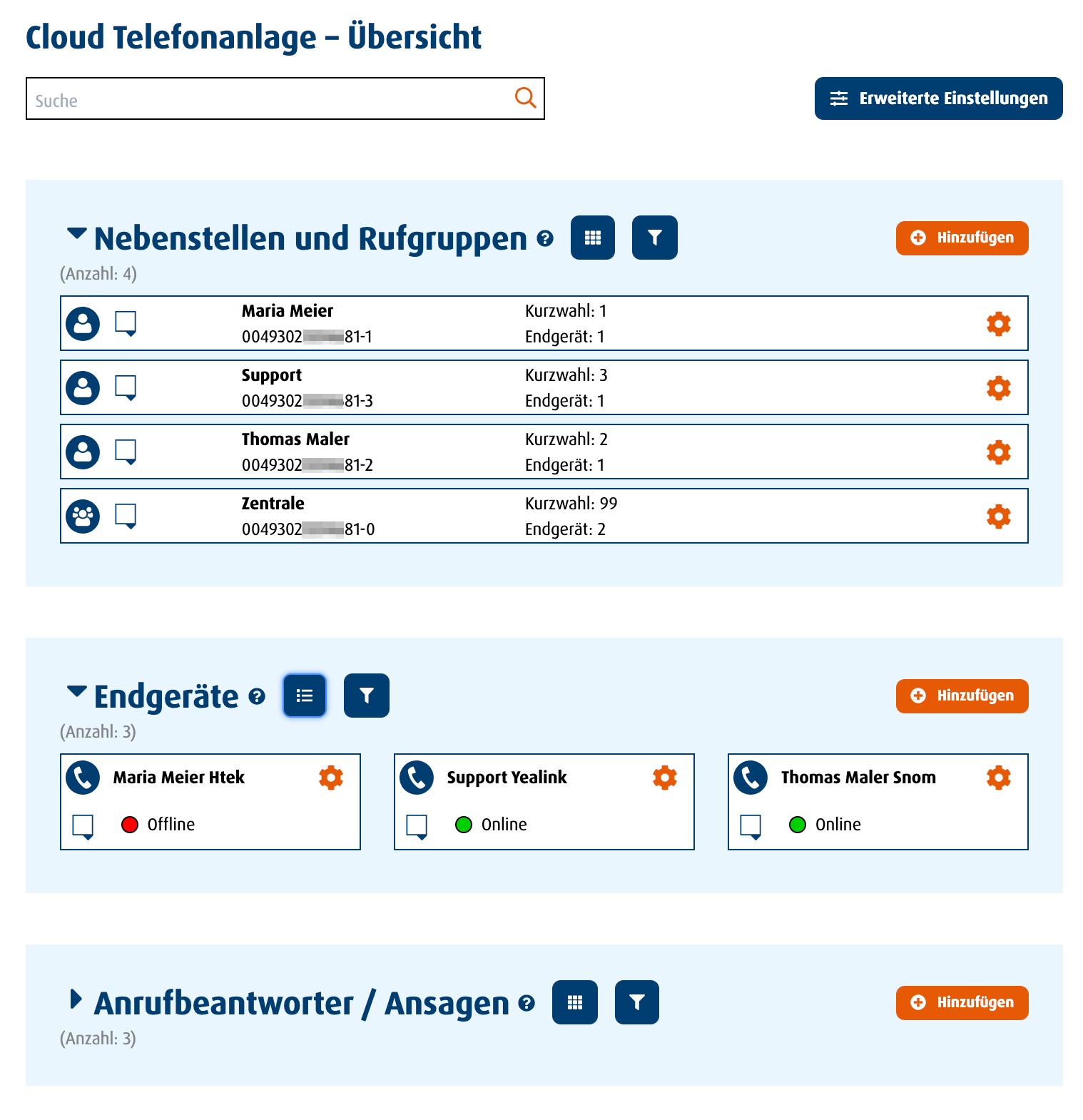Click into the Suche search field
This screenshot has width=1083, height=1120.
(271, 99)
